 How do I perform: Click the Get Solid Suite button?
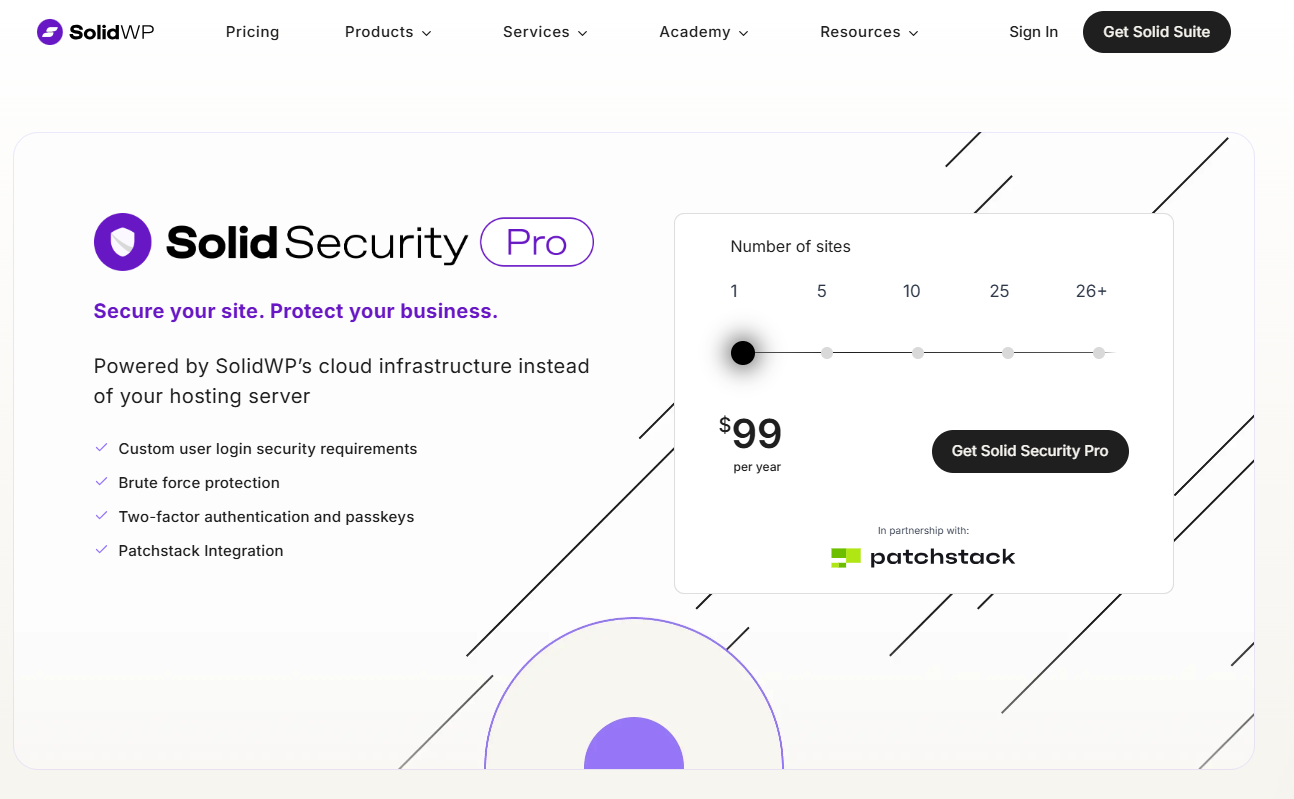tap(1156, 31)
